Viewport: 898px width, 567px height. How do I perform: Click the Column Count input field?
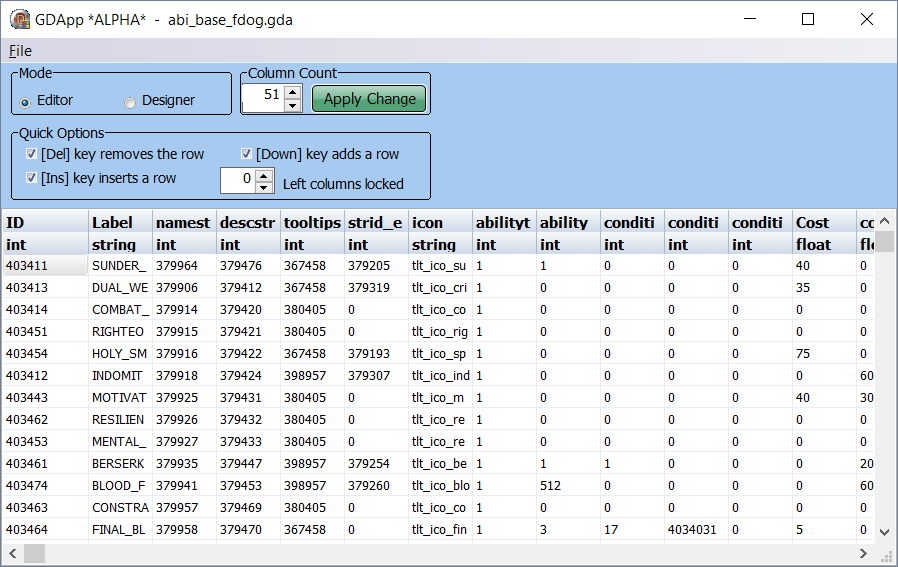tap(262, 98)
